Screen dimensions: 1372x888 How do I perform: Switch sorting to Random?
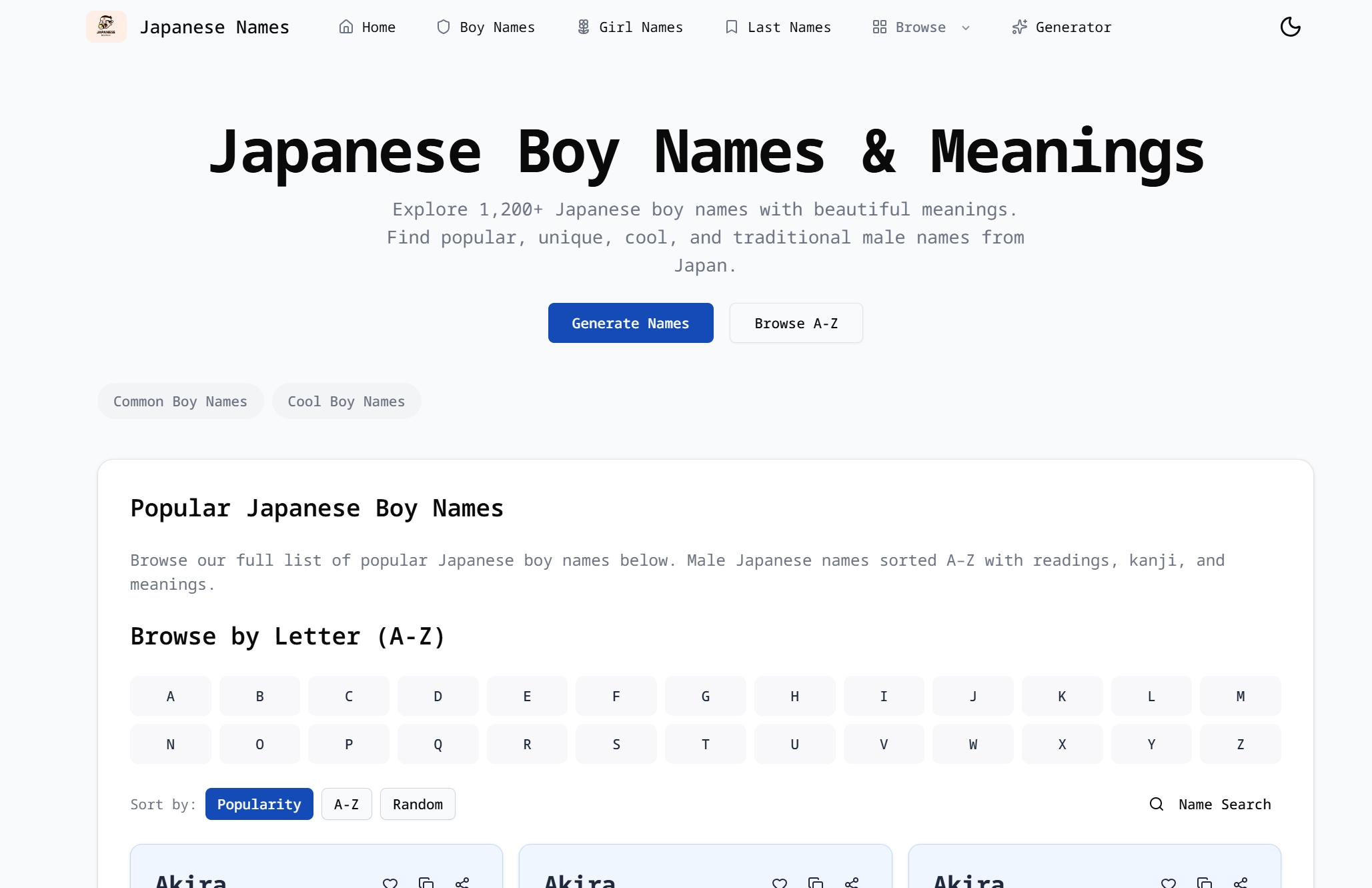click(x=418, y=804)
